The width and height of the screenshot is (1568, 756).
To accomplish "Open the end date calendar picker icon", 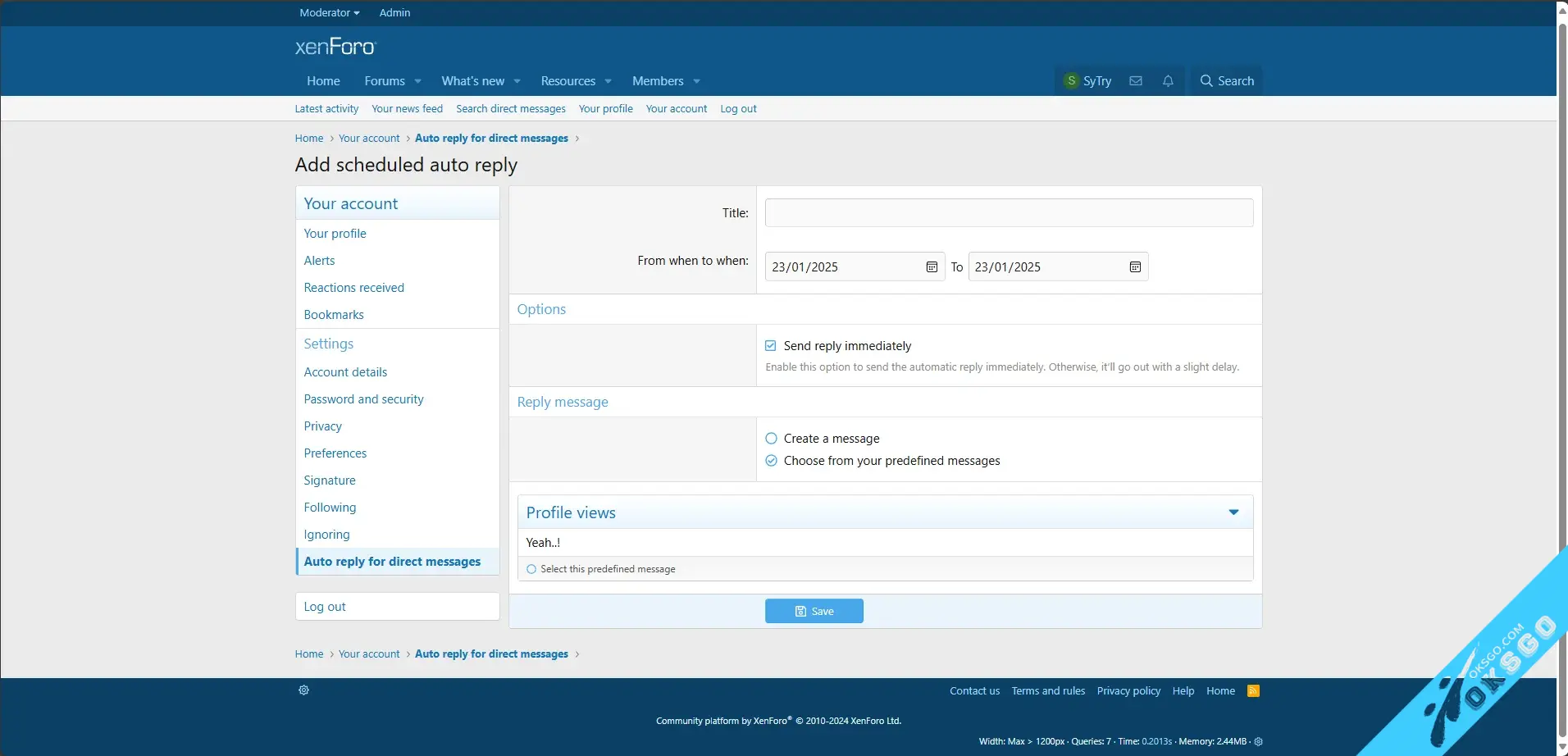I will [1135, 267].
